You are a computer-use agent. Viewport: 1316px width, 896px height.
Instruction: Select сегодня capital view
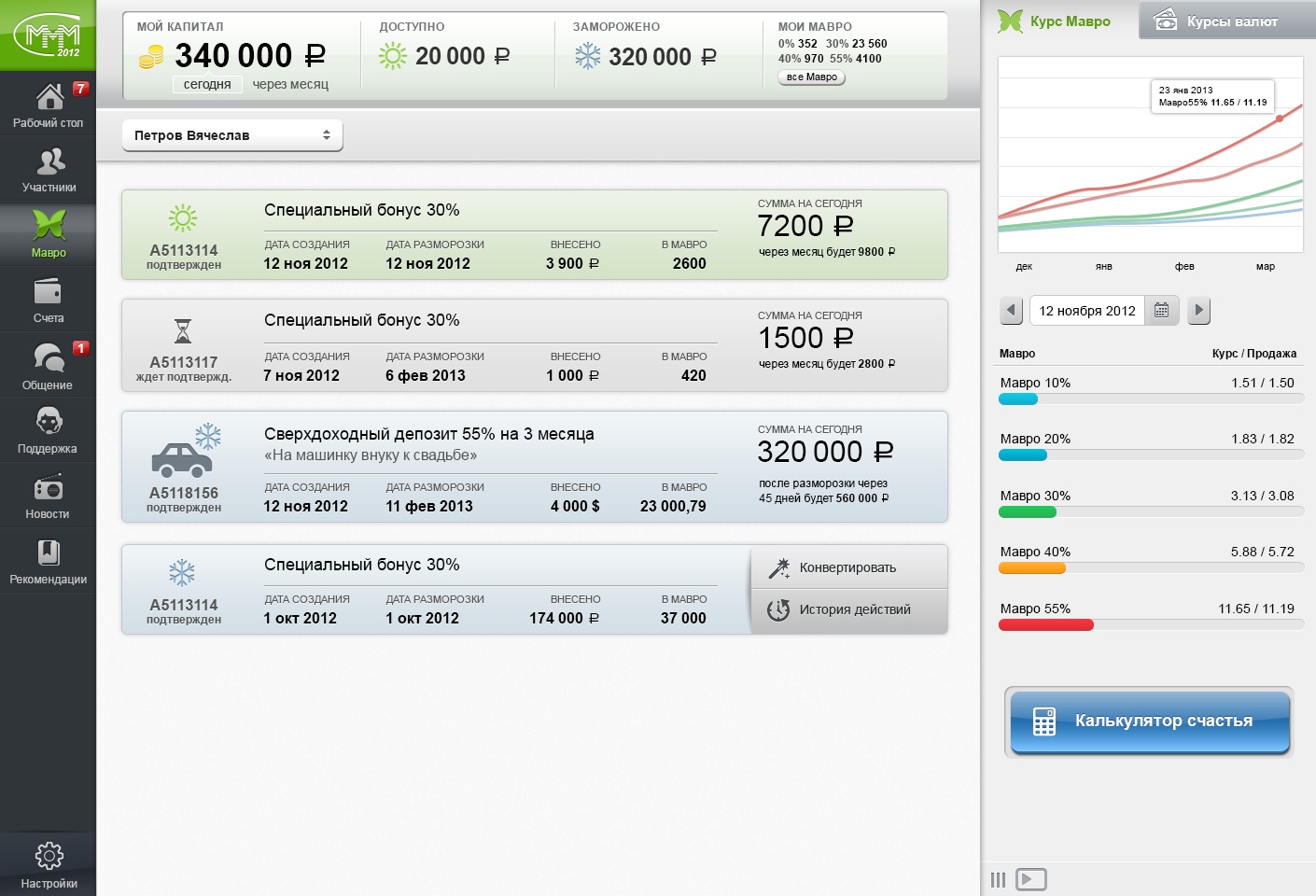207,84
